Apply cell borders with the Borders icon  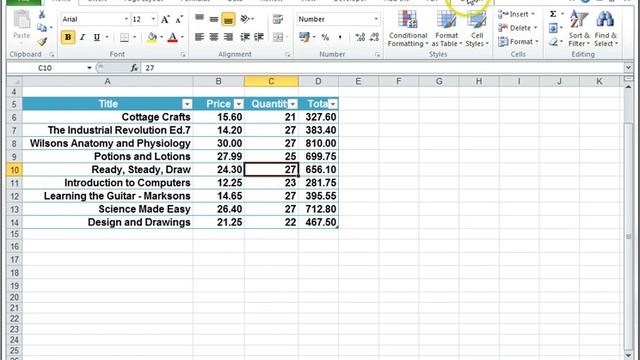(124, 38)
